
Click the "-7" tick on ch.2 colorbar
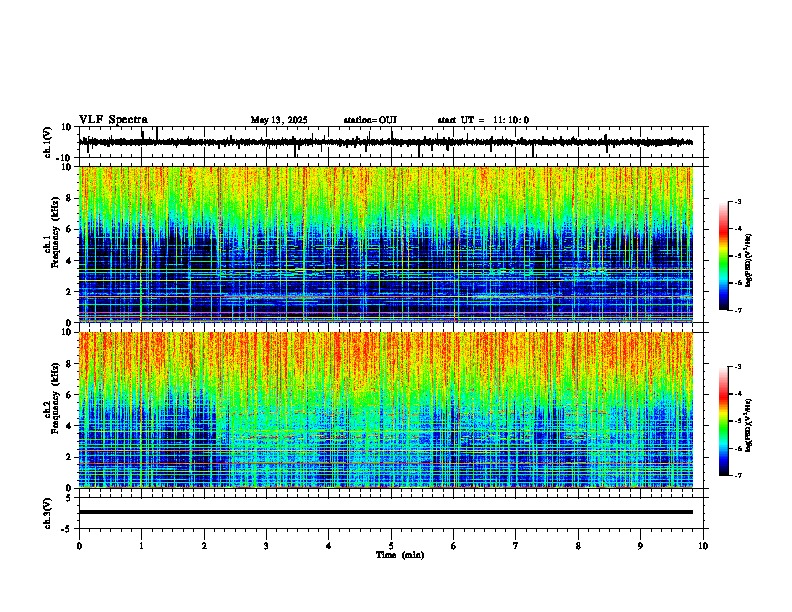point(737,476)
